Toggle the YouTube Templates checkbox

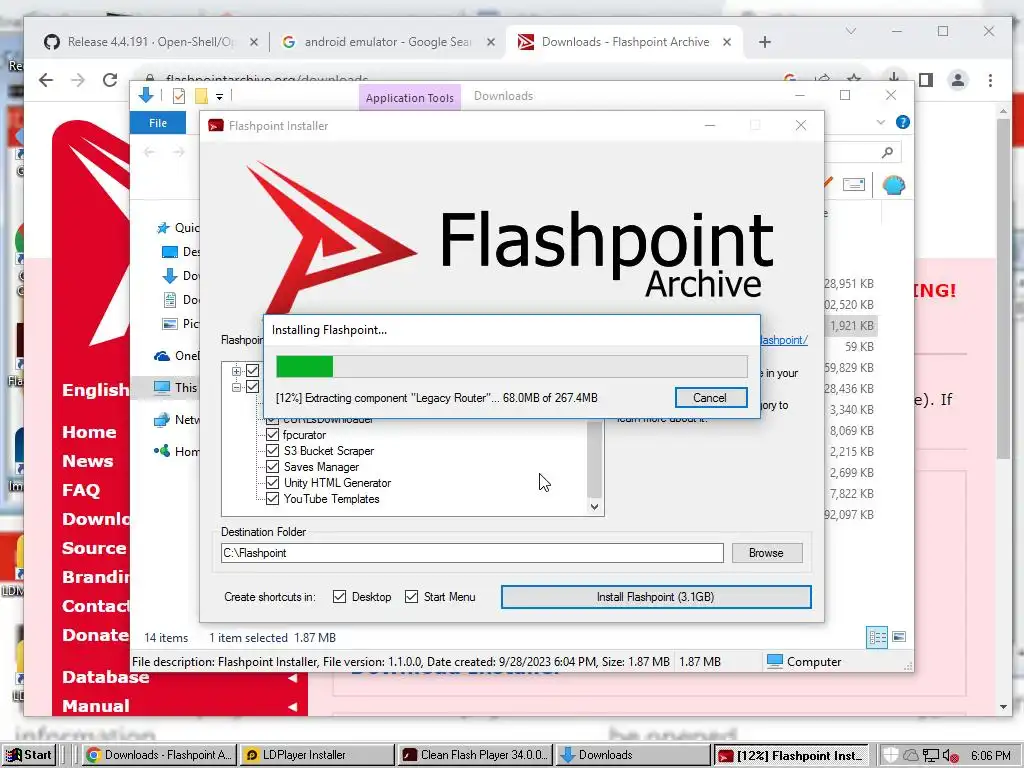pyautogui.click(x=272, y=499)
